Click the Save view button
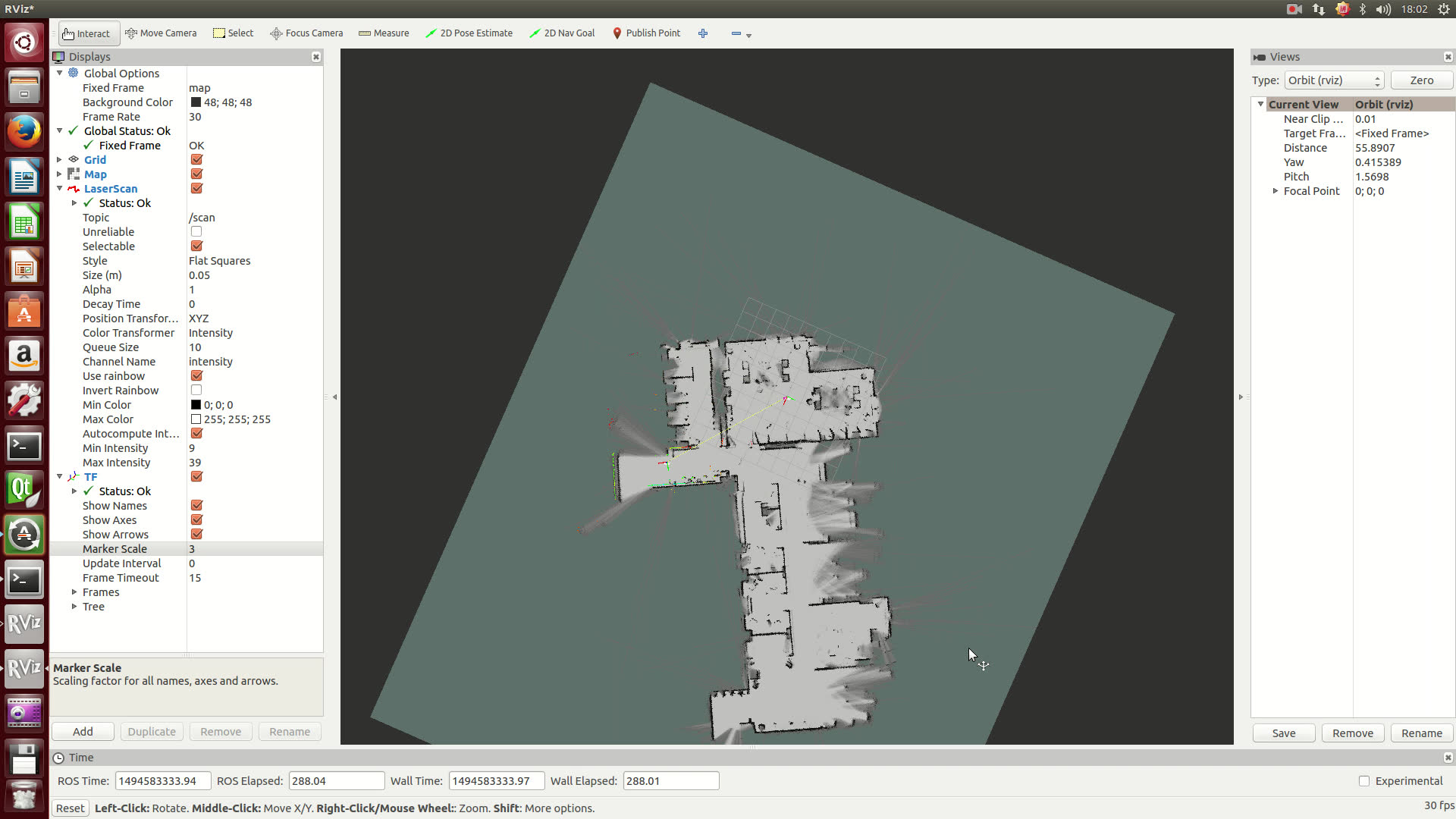 point(1284,733)
